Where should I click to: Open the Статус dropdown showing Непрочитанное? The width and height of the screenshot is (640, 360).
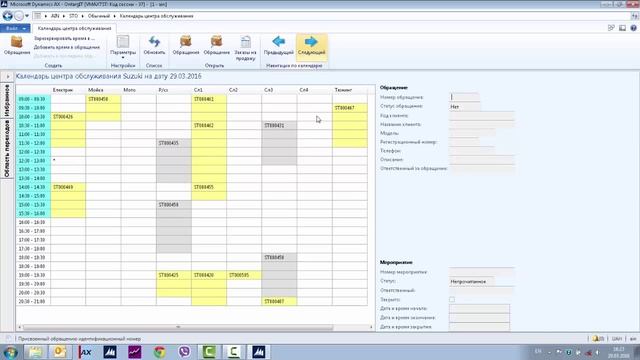(x=472, y=281)
